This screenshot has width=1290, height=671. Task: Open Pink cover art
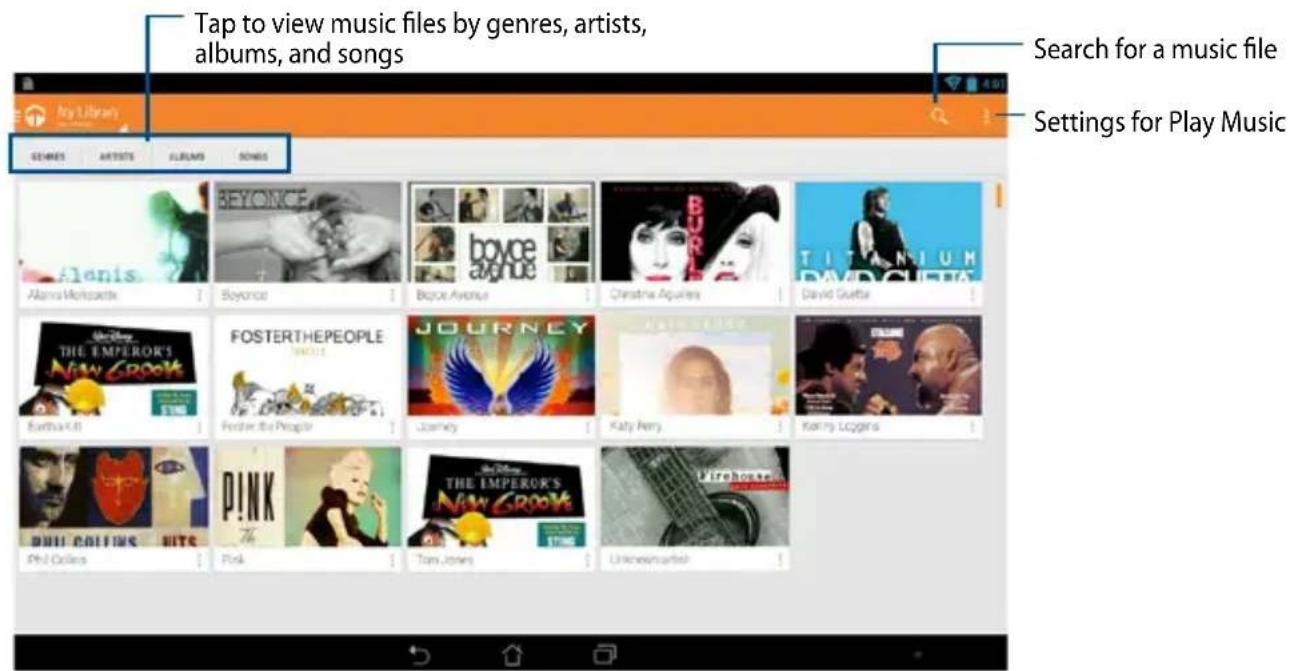[x=308, y=497]
